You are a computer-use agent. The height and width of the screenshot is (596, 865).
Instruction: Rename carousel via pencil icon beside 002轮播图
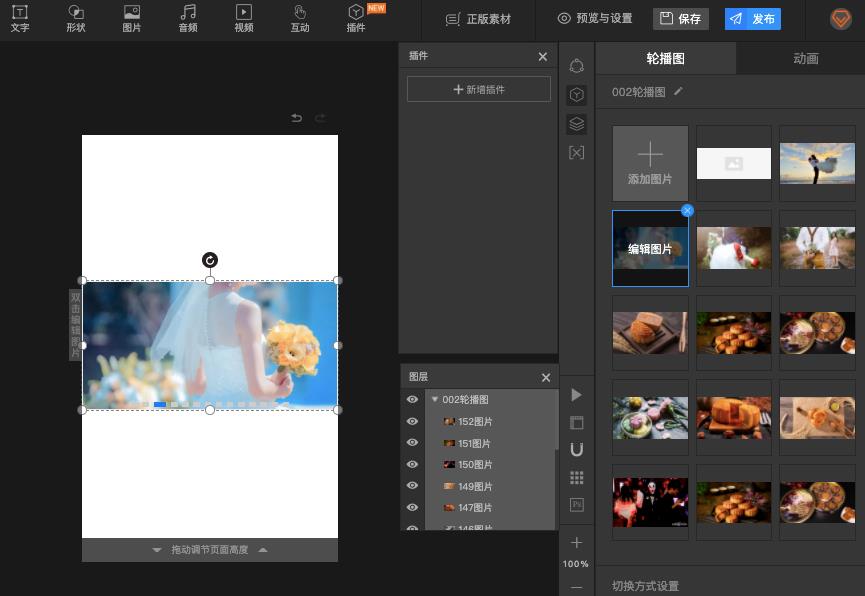coord(679,91)
